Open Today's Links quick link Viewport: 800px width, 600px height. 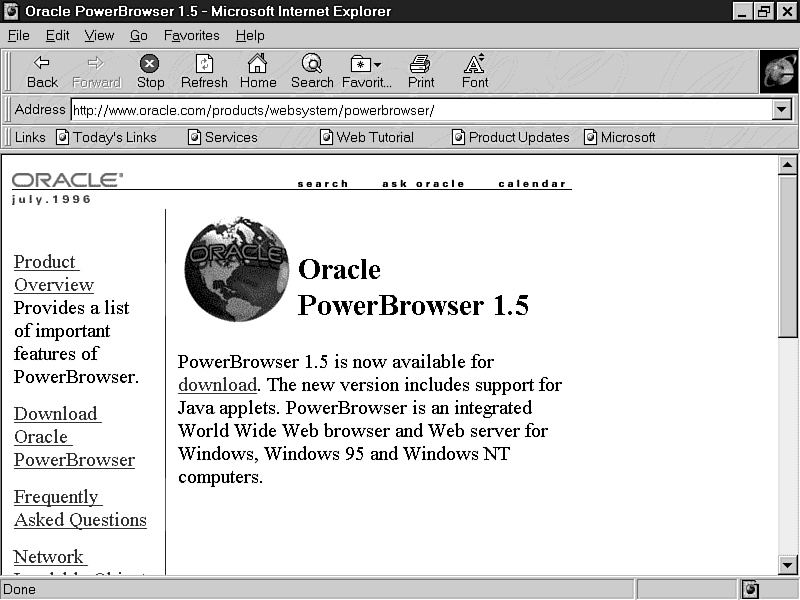point(106,137)
